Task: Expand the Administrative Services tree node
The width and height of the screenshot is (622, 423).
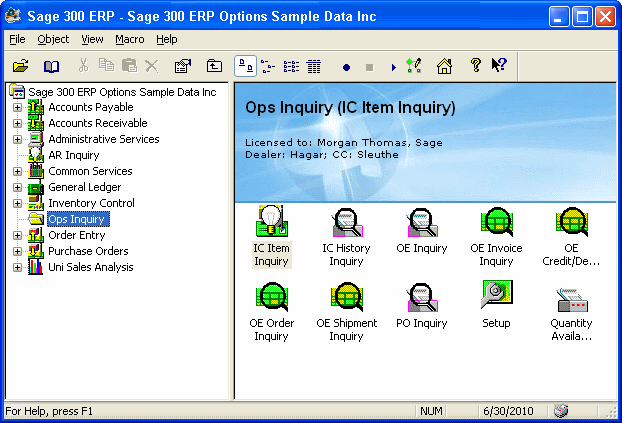Action: point(17,139)
